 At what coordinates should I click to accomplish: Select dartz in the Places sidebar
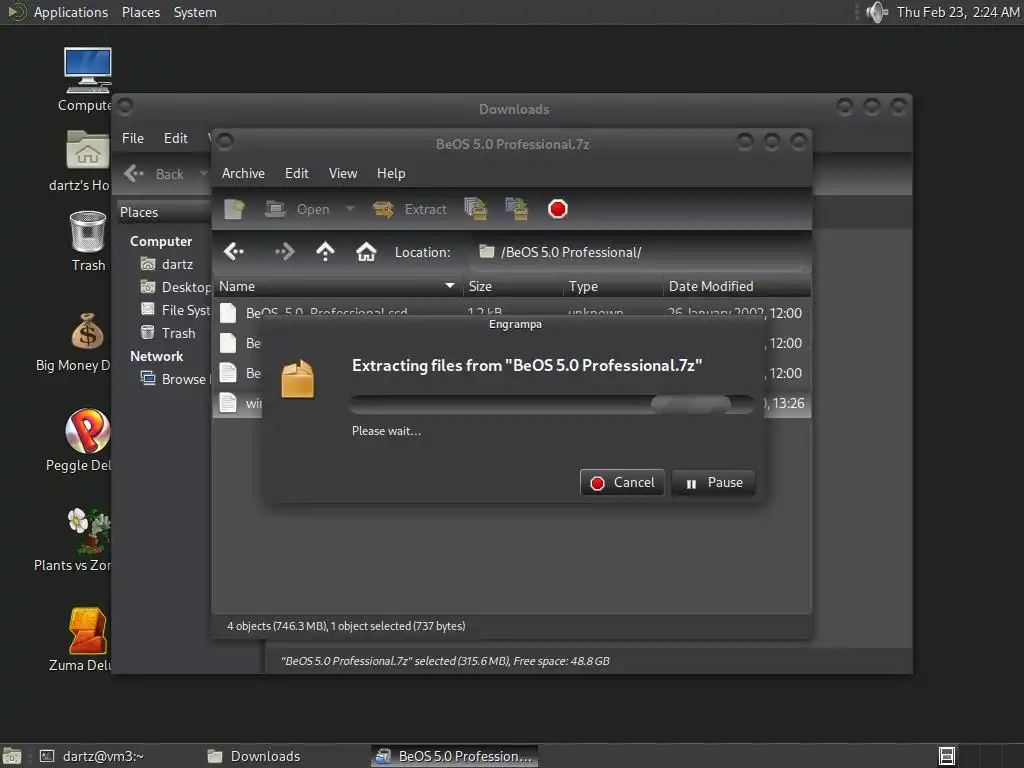click(x=167, y=264)
